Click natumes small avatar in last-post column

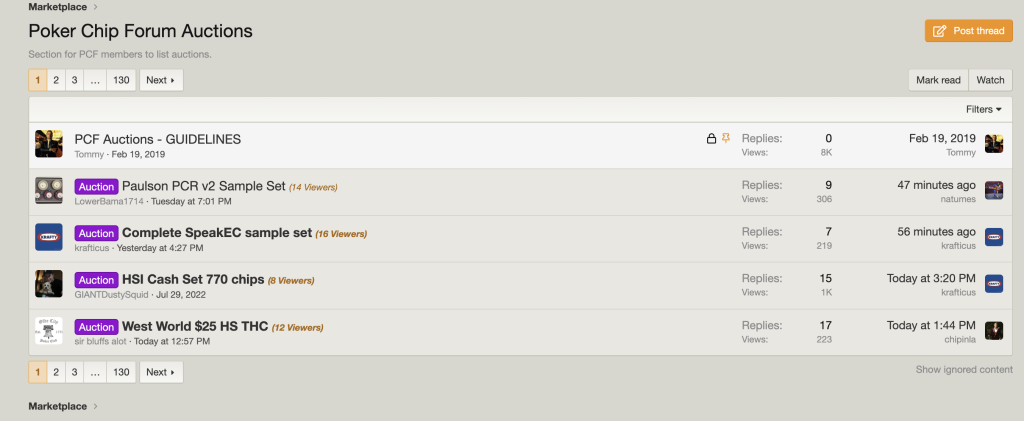[x=994, y=191]
